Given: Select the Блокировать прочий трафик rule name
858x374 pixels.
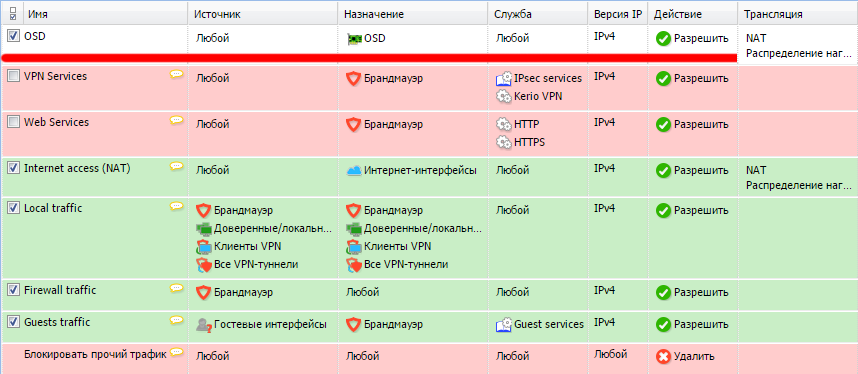Looking at the screenshot, I should tap(95, 354).
